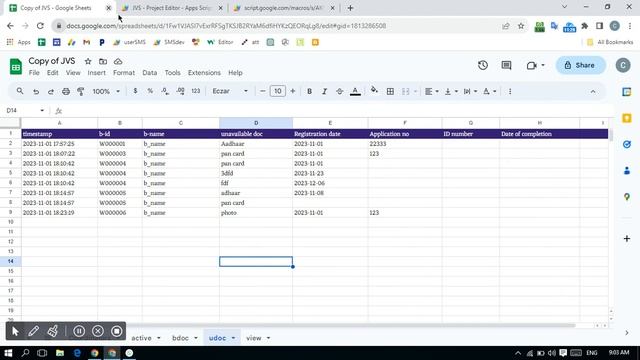The height and width of the screenshot is (360, 640).
Task: Open the vertical align dropdown
Action: pos(451,91)
